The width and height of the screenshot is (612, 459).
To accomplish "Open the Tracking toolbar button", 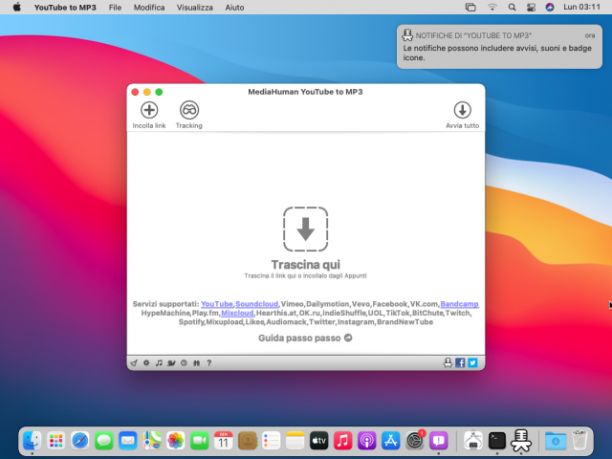I will coord(189,114).
